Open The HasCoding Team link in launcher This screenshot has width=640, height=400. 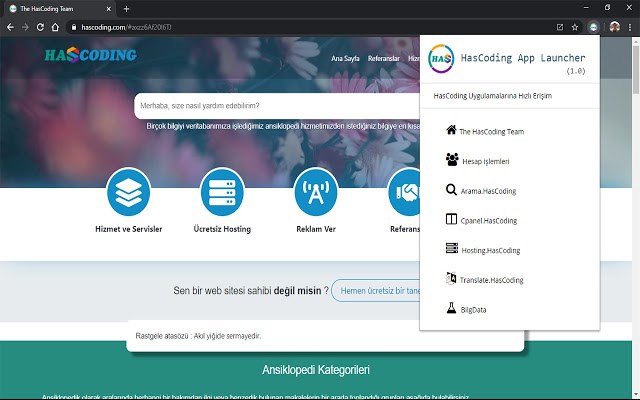tap(491, 132)
